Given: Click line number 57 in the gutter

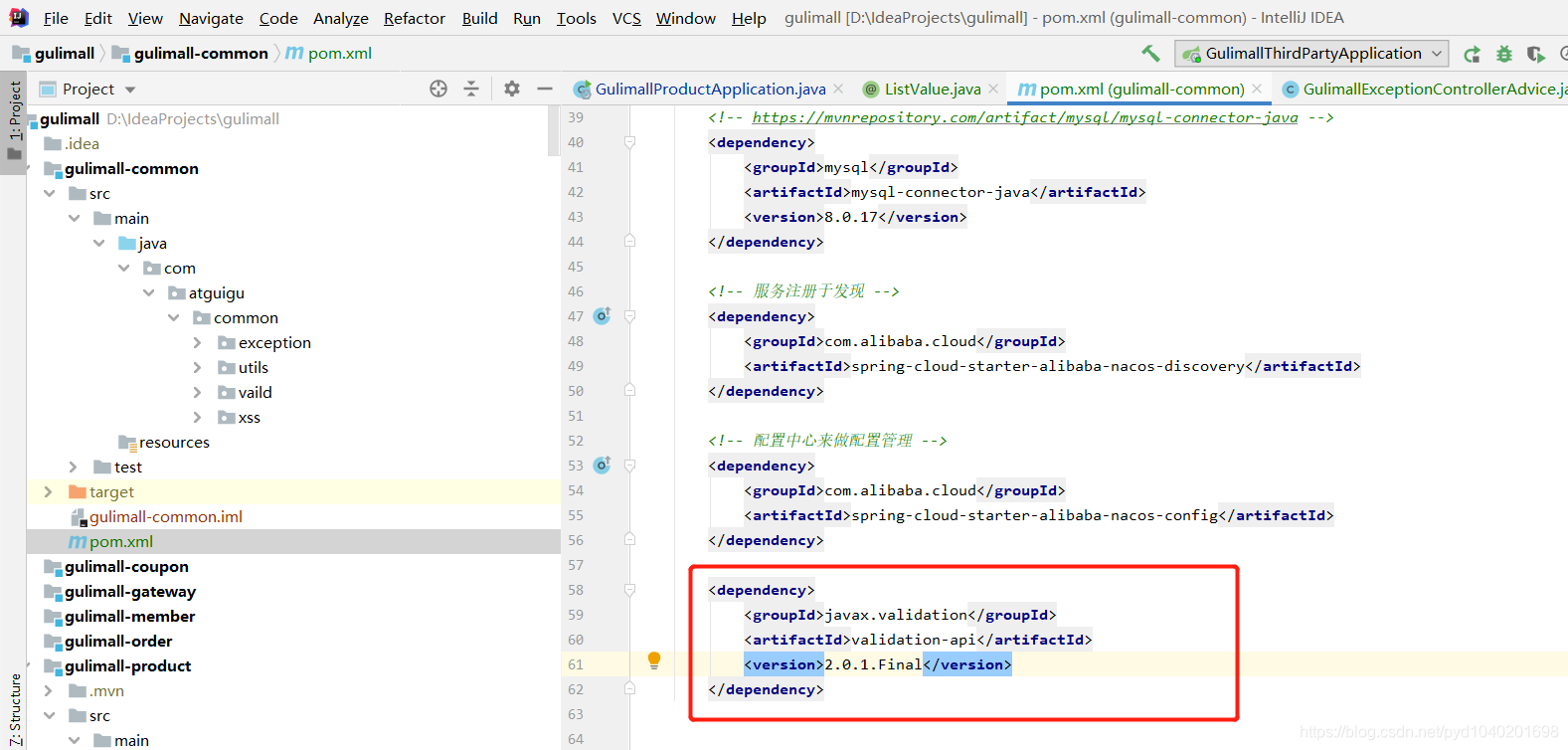Looking at the screenshot, I should tap(576, 565).
